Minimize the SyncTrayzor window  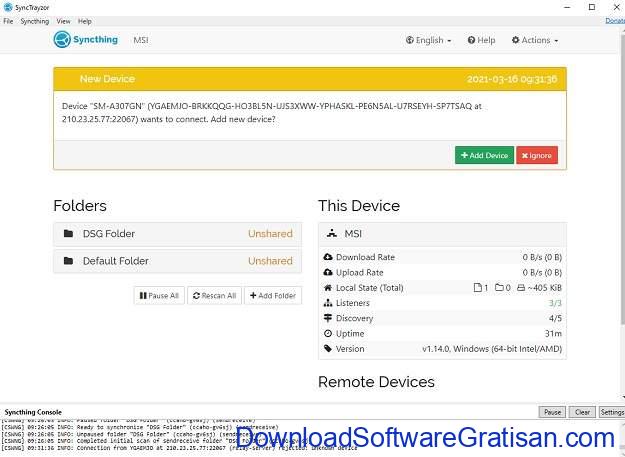(x=568, y=7)
